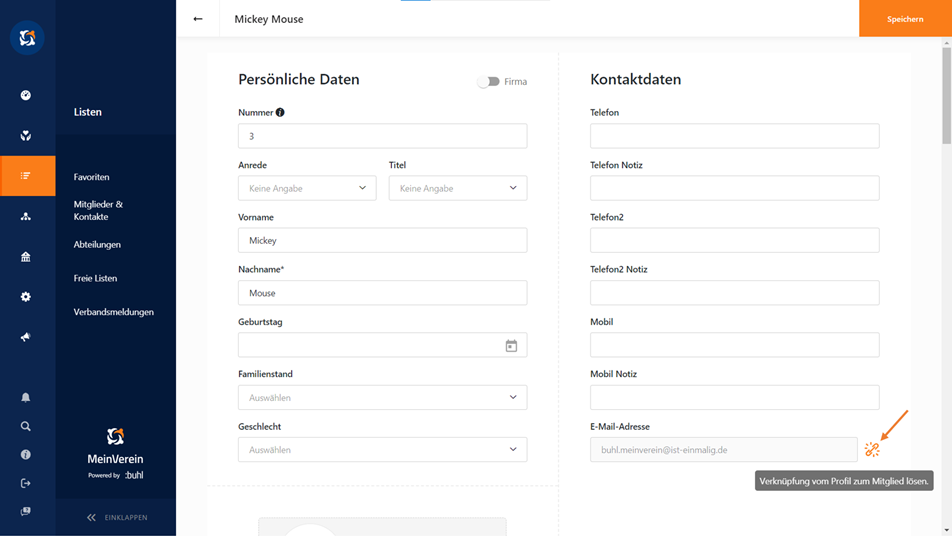Select the Listen icon highlighted in orange

pyautogui.click(x=26, y=176)
